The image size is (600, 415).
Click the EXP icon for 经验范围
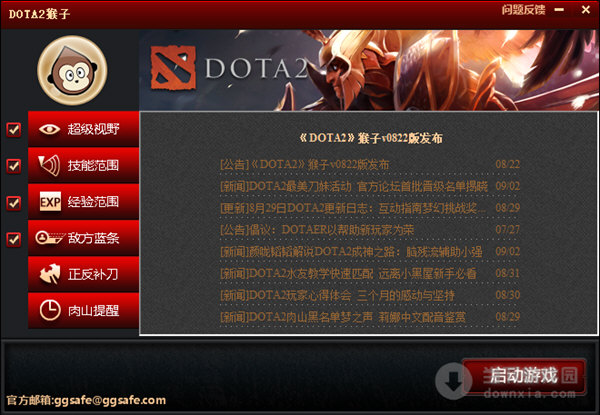[x=50, y=202]
